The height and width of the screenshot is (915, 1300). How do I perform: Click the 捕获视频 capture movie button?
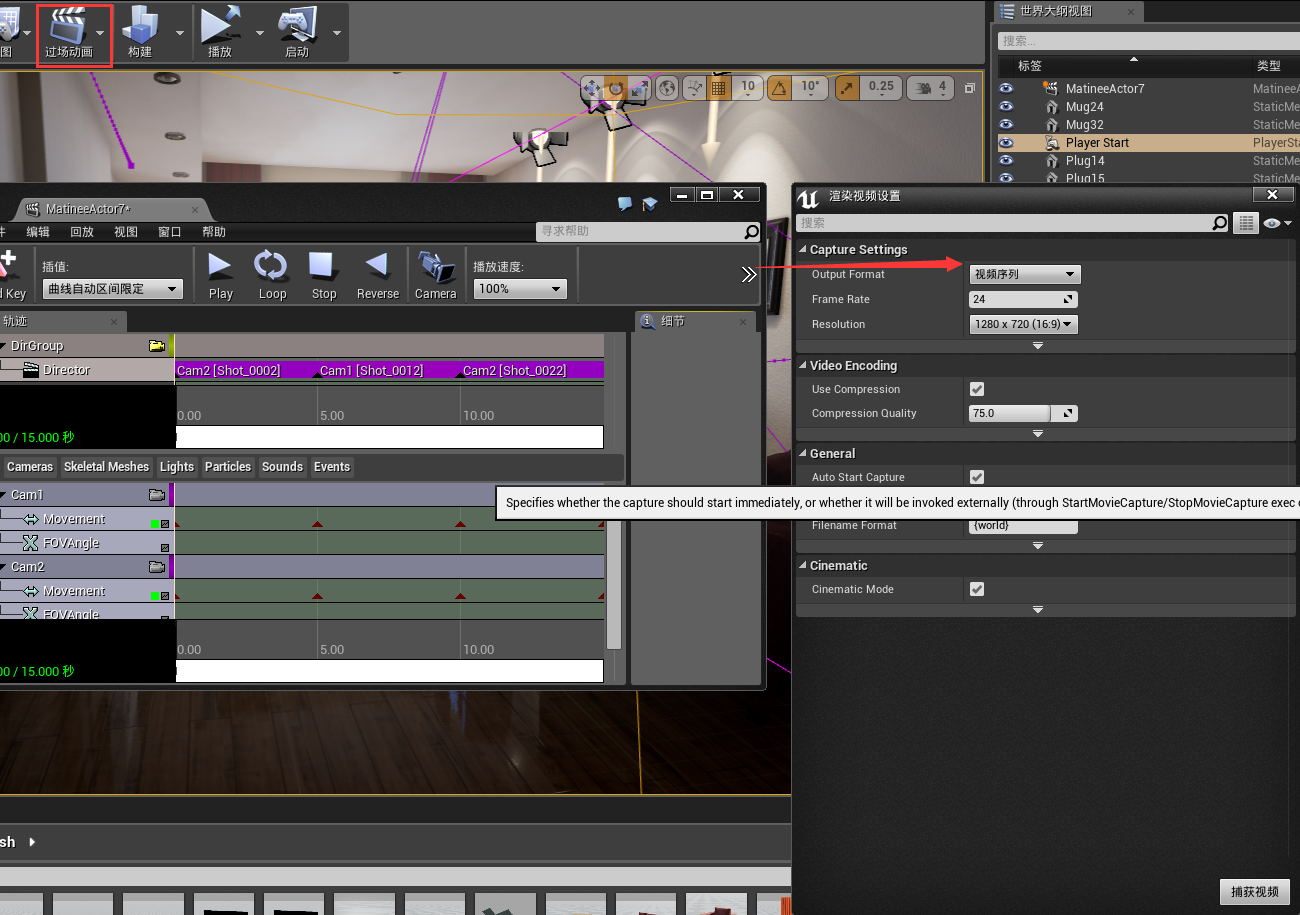click(x=1255, y=892)
